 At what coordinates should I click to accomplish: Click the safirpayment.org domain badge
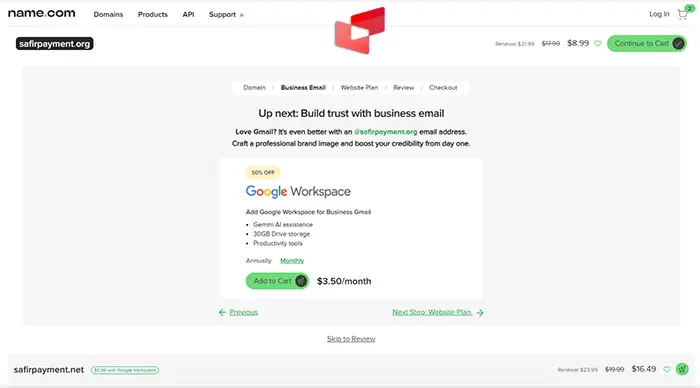[x=54, y=44]
